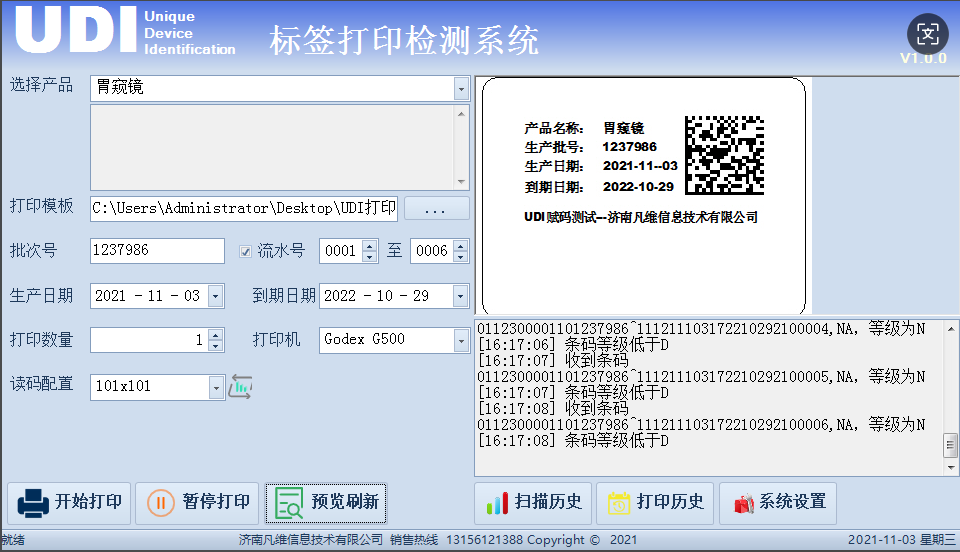Open the 打印机 Godex G500 dropdown
This screenshot has height=552, width=960.
point(461,341)
